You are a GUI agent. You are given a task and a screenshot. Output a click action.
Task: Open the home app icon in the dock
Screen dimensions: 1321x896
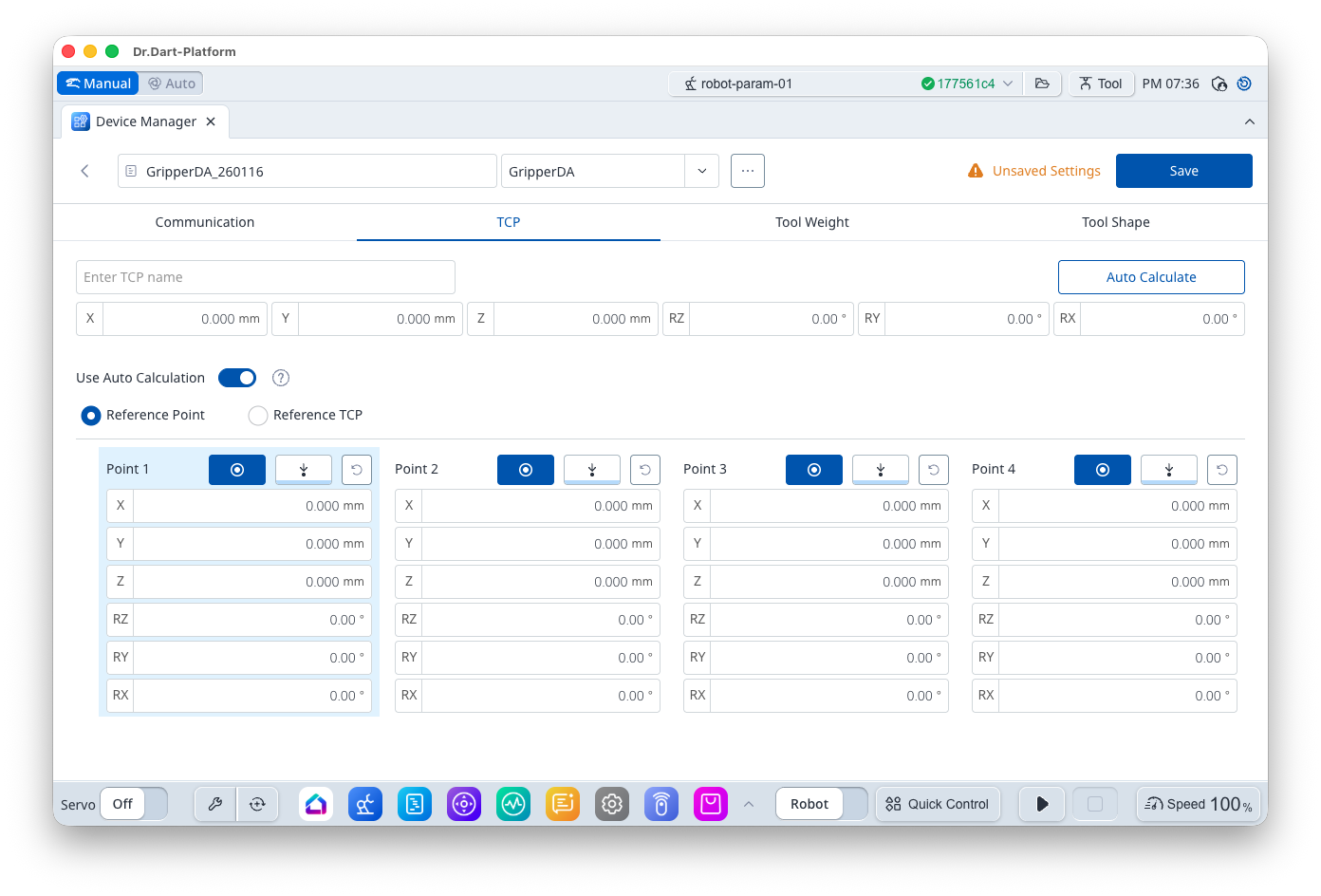(x=316, y=804)
